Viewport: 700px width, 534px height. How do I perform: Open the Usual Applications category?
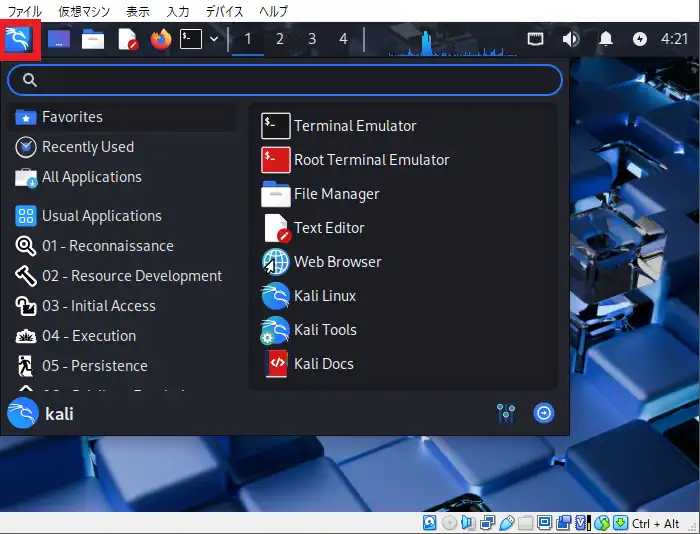coord(122,216)
